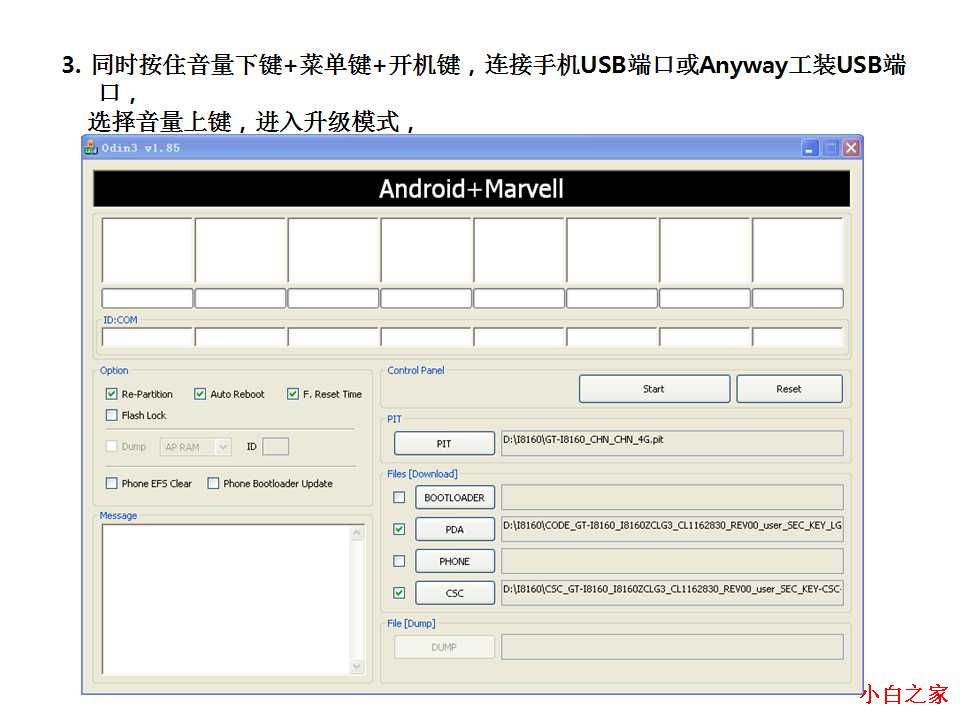Toggle the Auto Reboot checkbox

click(200, 394)
